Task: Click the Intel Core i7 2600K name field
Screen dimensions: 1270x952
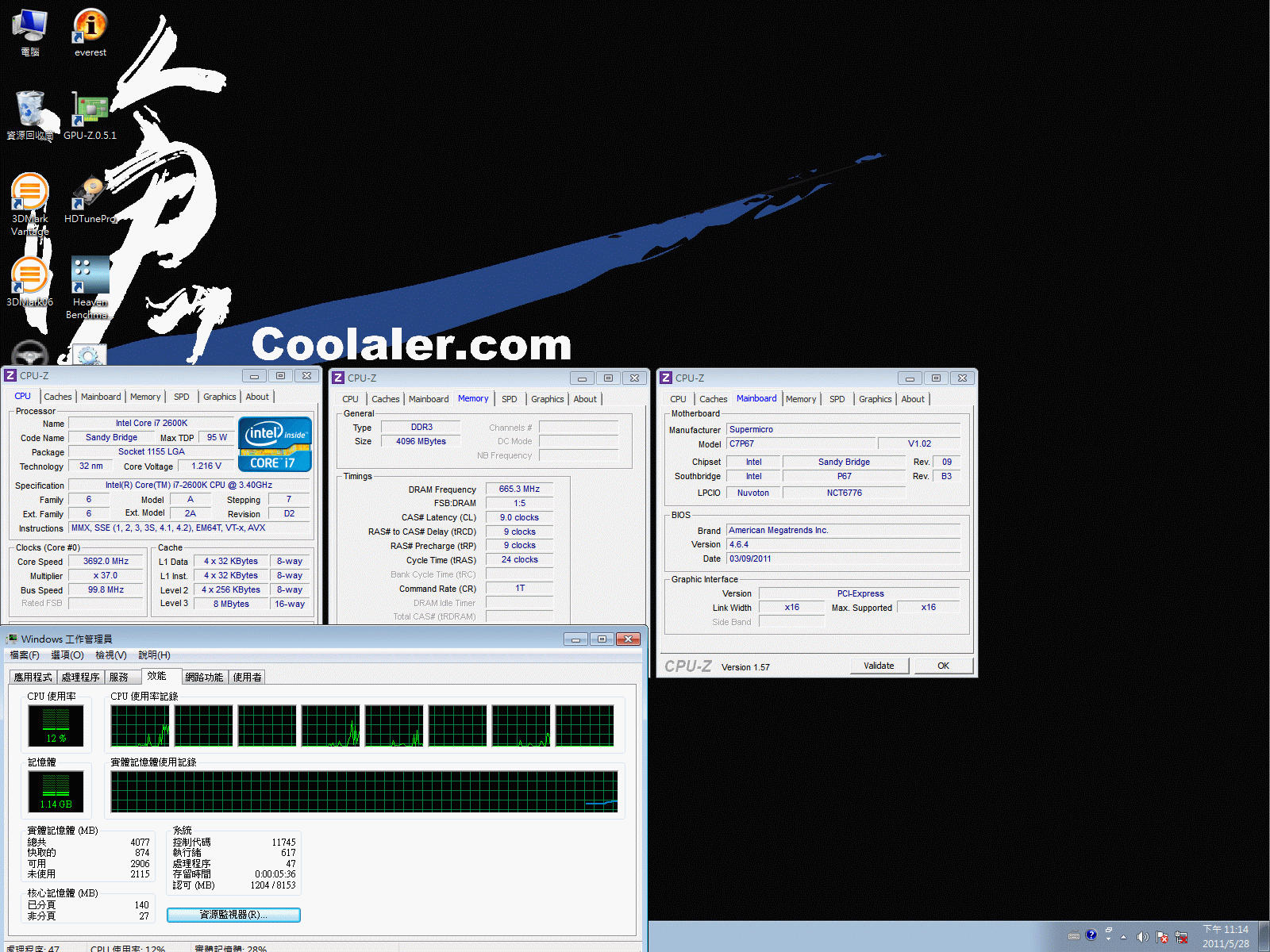Action: tap(152, 423)
